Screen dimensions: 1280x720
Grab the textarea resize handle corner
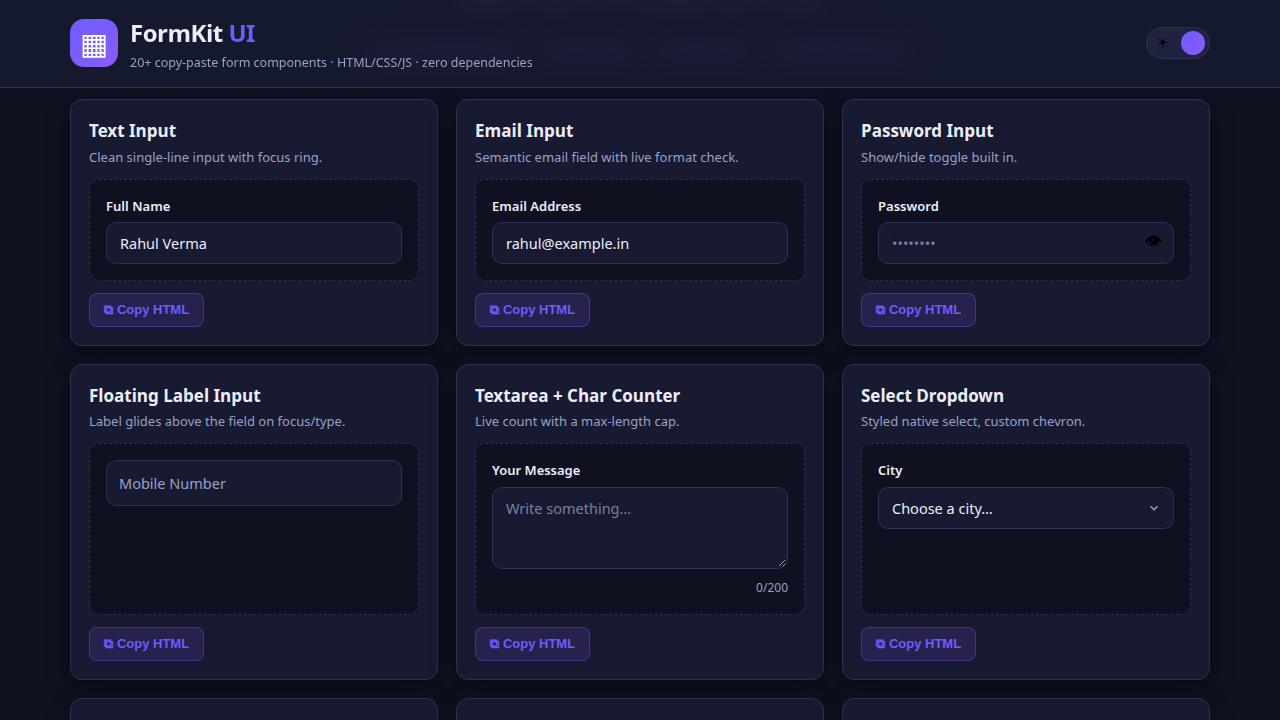(x=781, y=562)
